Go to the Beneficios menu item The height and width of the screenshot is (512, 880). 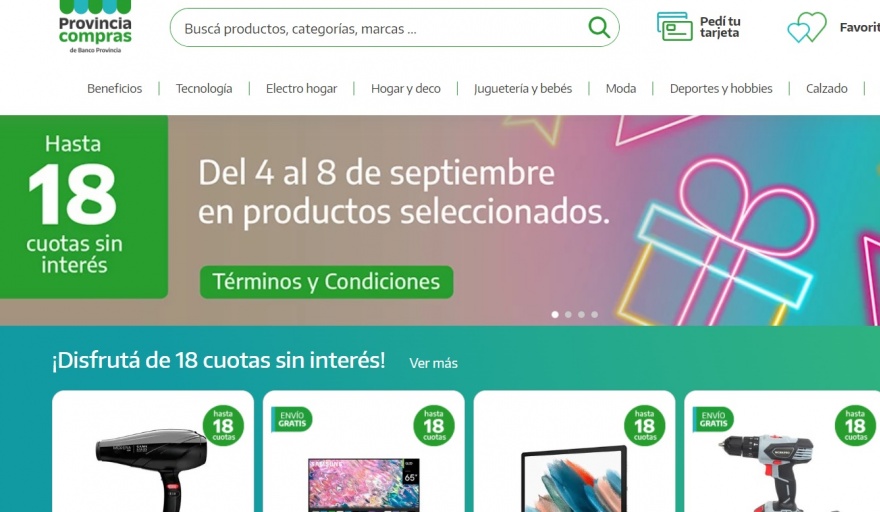pyautogui.click(x=114, y=89)
